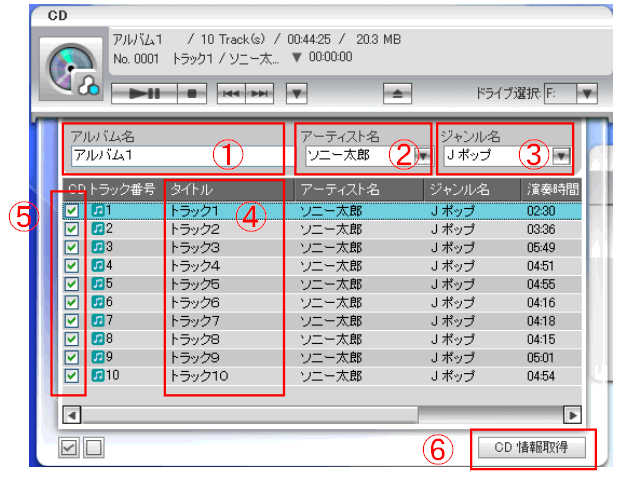Eject the CD from the drive
Viewport: 620px width, 477px height.
397,94
